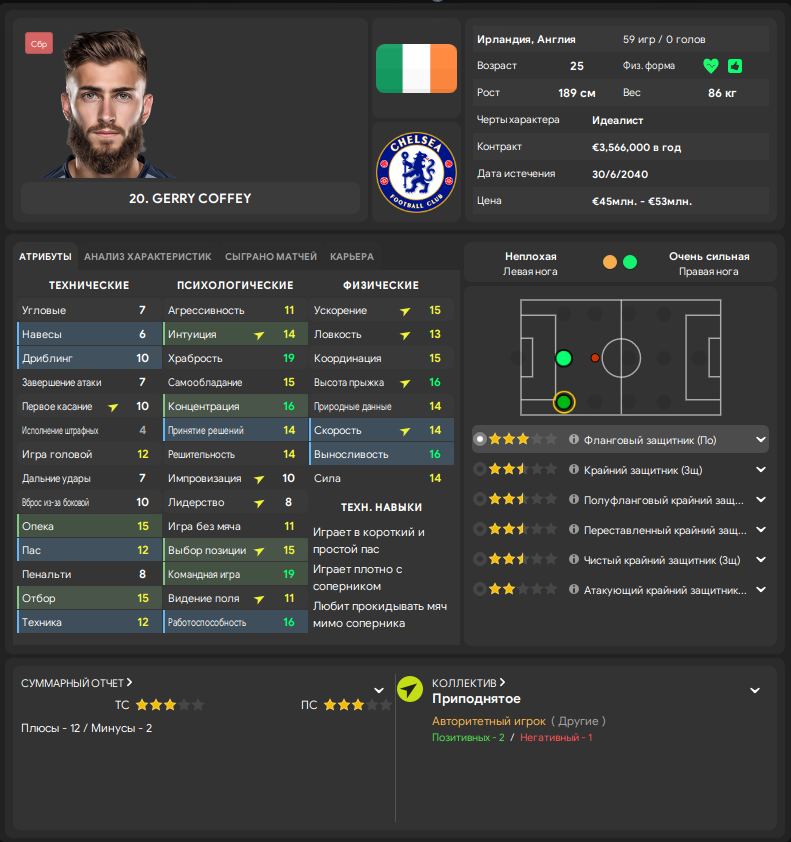Viewport: 791px width, 842px height.
Task: Select Атакующий крайний защитник radio button
Action: tap(480, 589)
